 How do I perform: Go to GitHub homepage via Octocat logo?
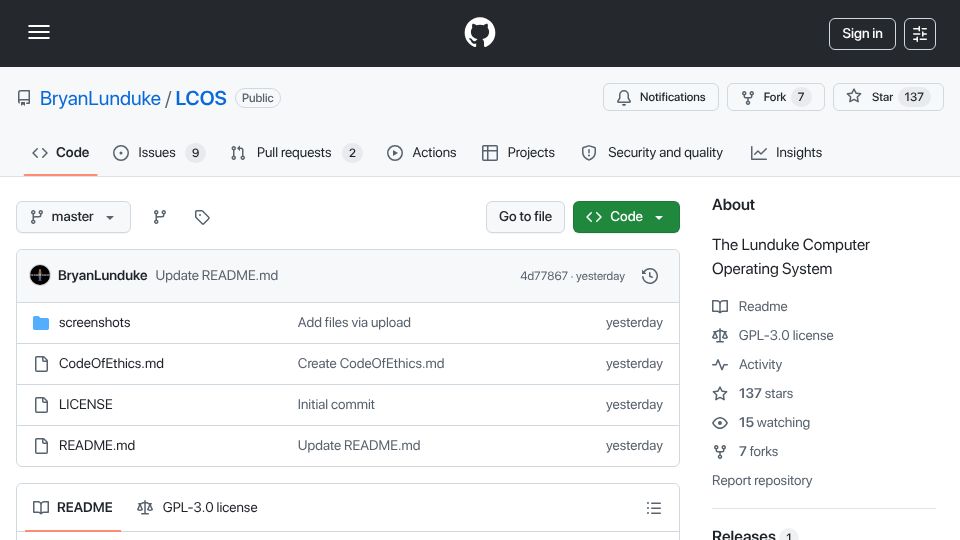(x=479, y=32)
